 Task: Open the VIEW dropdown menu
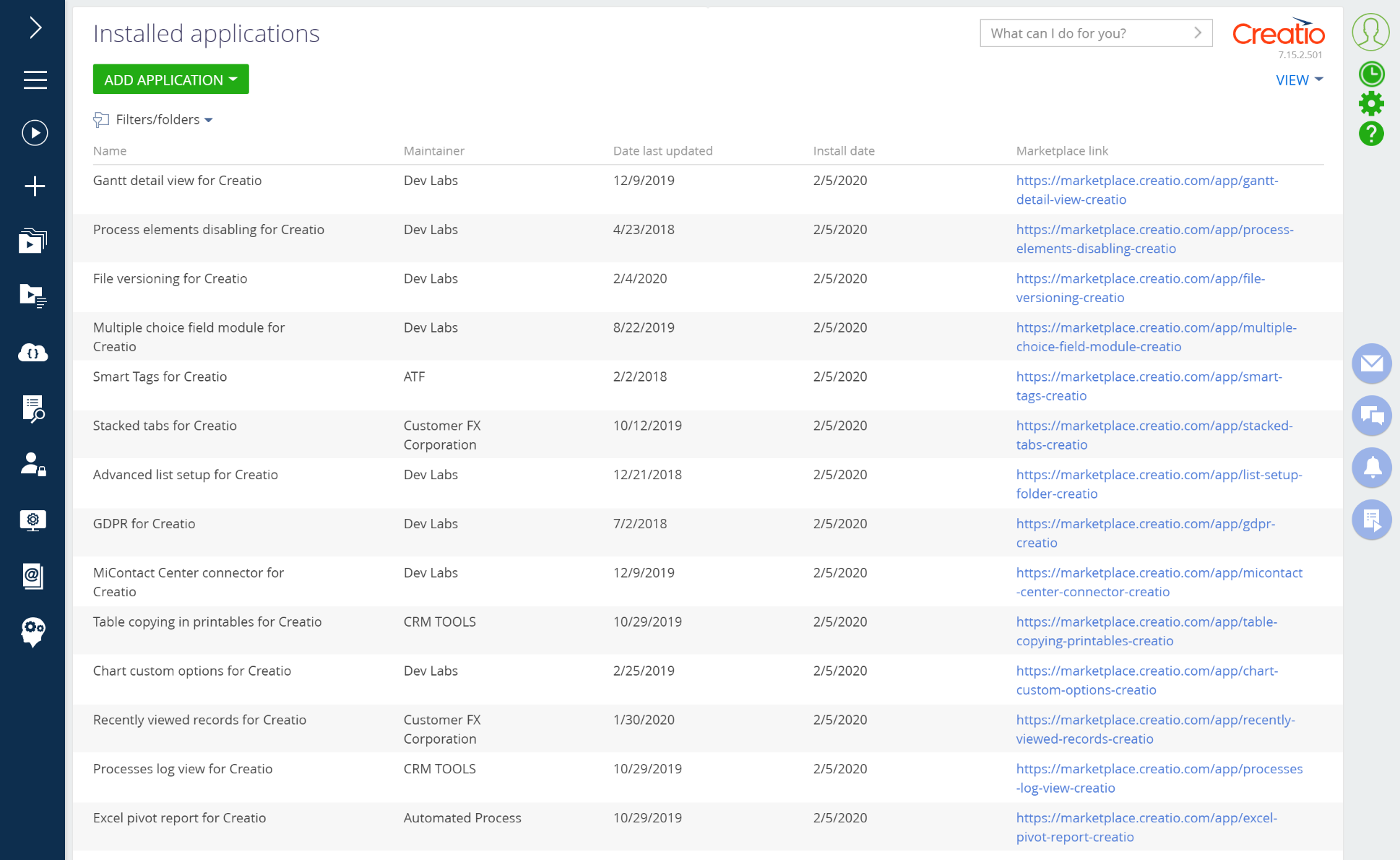pos(1299,80)
